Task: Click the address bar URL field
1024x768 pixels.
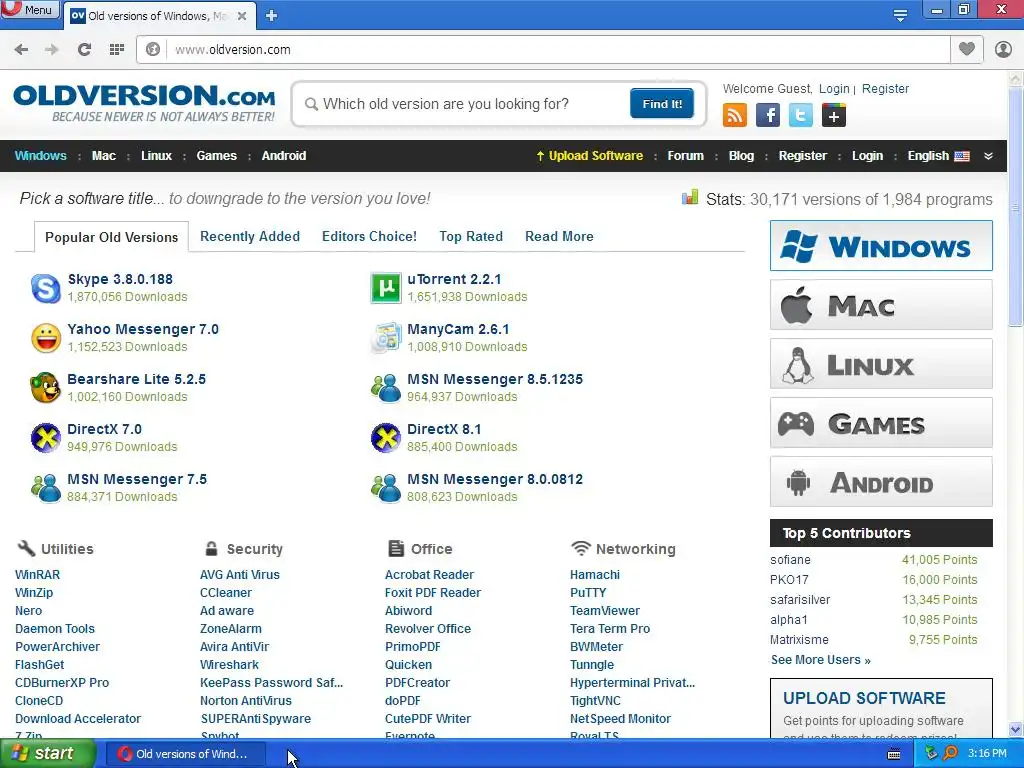Action: click(558, 50)
